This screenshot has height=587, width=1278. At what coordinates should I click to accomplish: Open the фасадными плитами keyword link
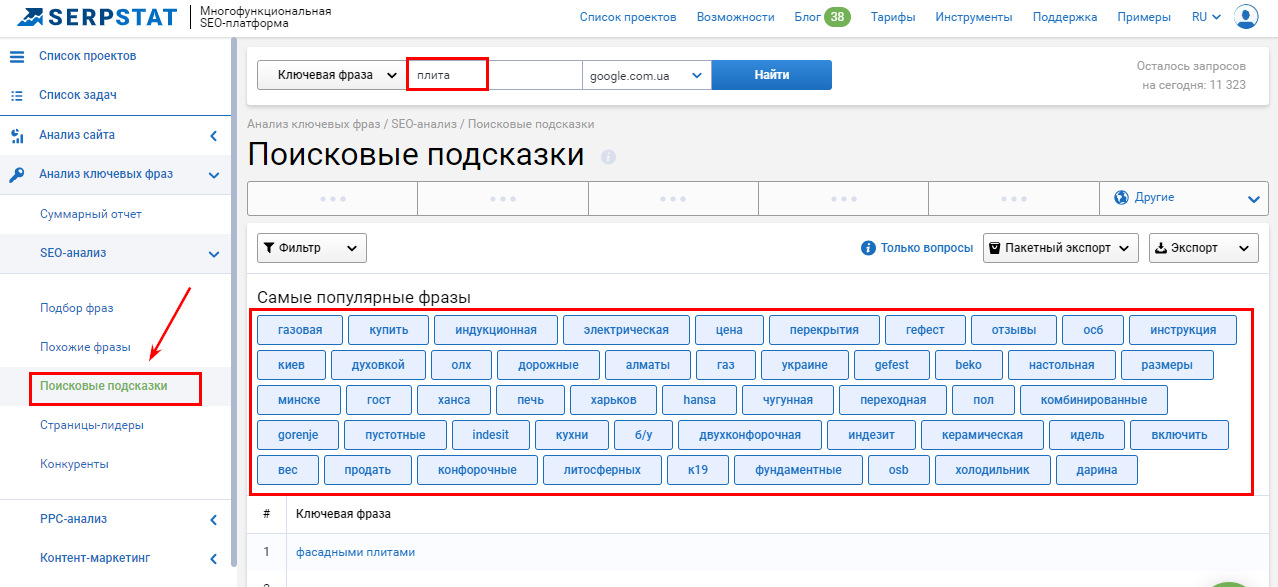355,552
